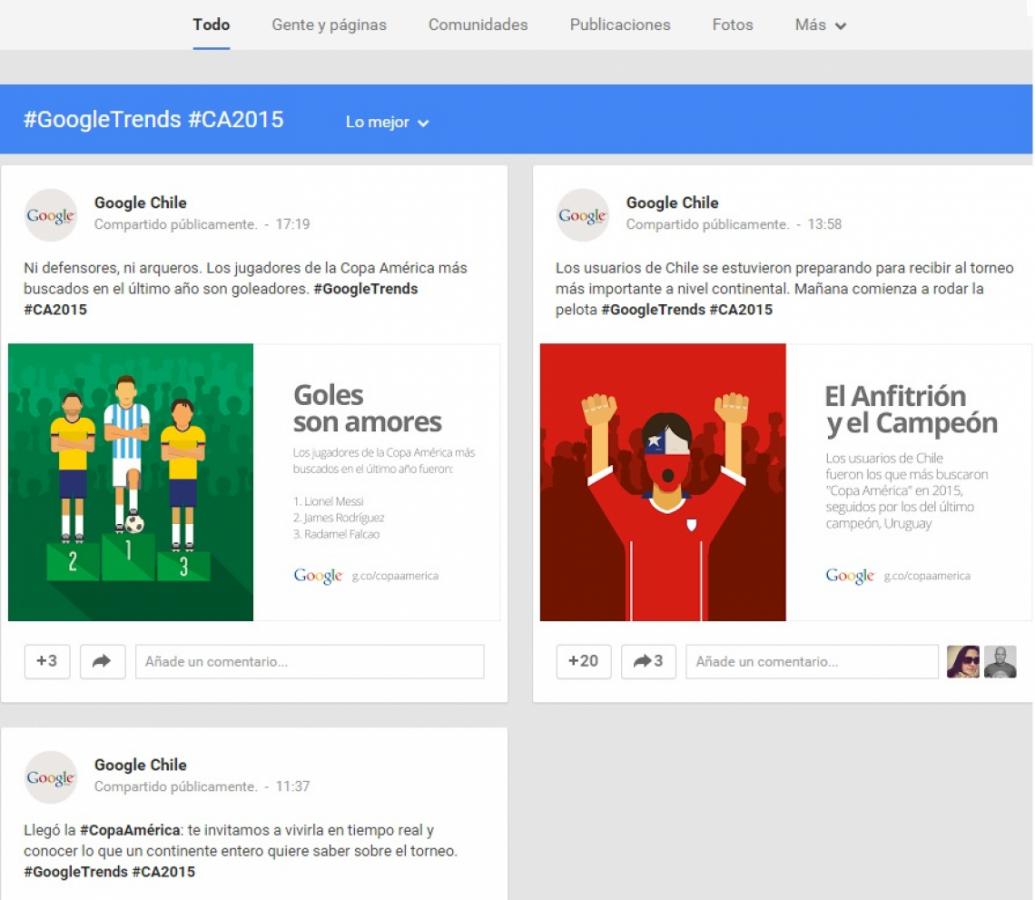Open the 17:19 post timestamp
This screenshot has height=900, width=1035.
pos(292,225)
